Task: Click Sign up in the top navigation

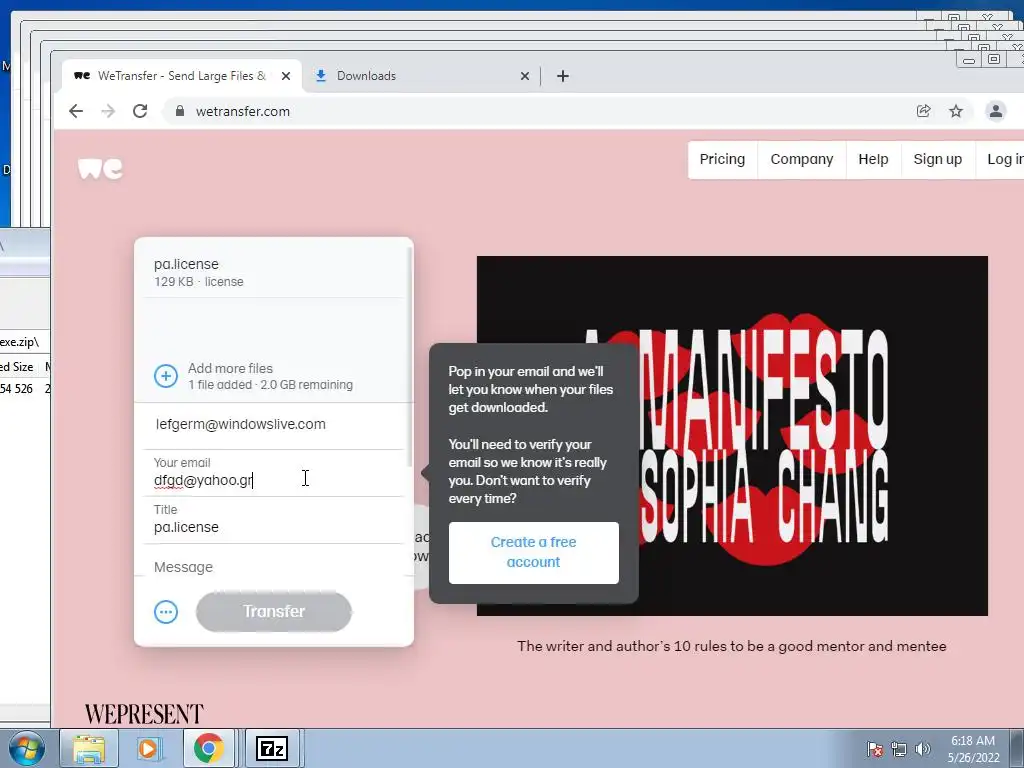Action: (938, 159)
